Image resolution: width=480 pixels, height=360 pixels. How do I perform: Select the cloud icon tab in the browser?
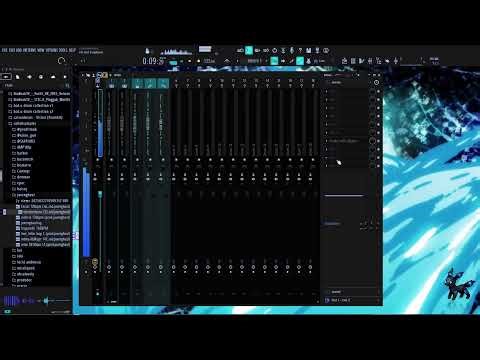pos(53,77)
